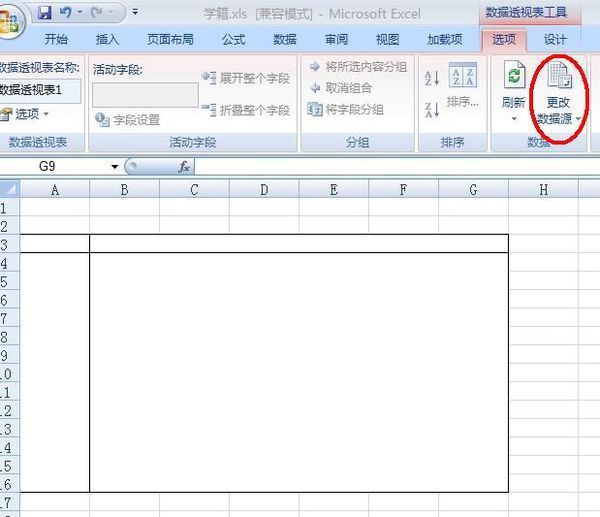
Task: Click the Redo arrow icon
Action: 96,13
